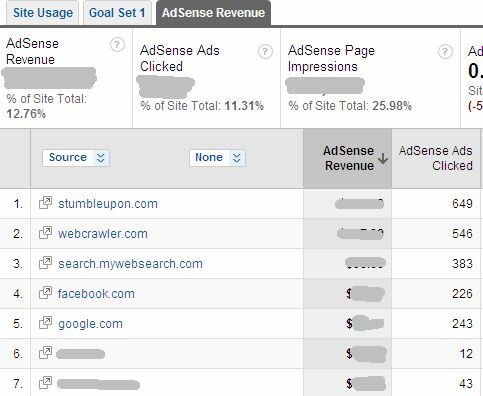The width and height of the screenshot is (483, 396).
Task: Open external link icon in row 7
Action: tap(45, 383)
